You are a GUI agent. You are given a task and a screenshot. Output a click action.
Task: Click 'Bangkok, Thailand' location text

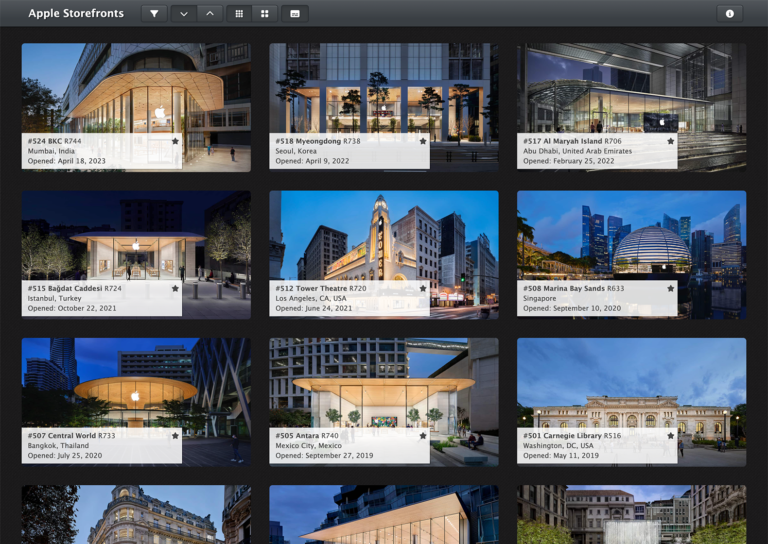58,446
